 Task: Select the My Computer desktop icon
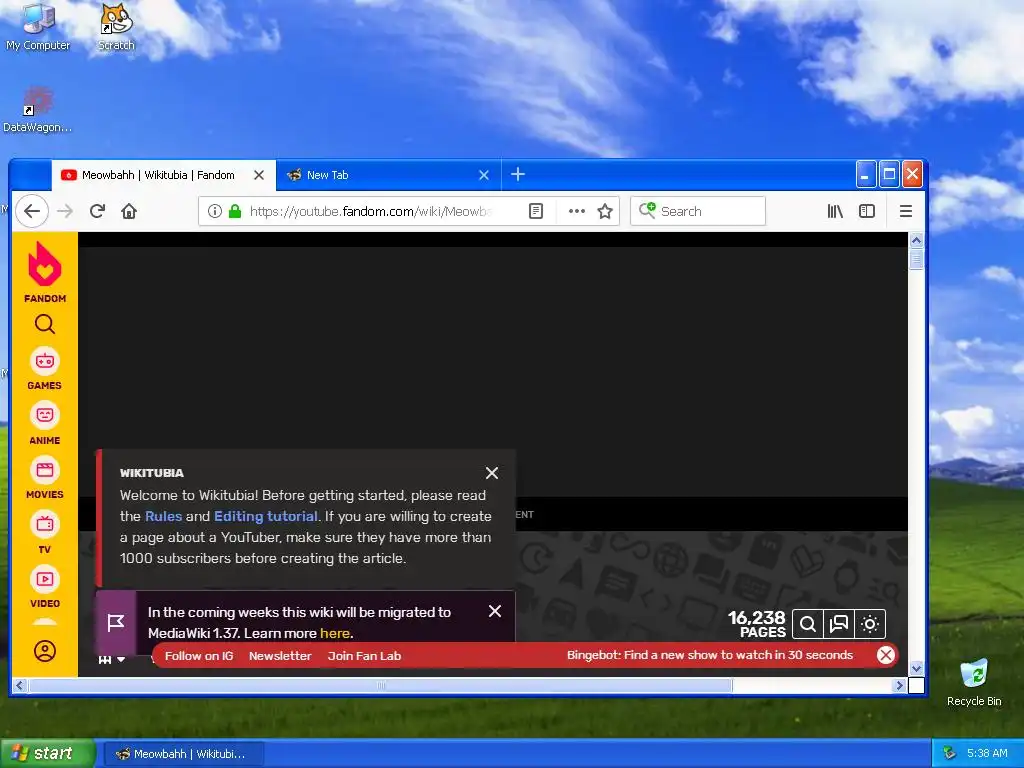(x=38, y=27)
